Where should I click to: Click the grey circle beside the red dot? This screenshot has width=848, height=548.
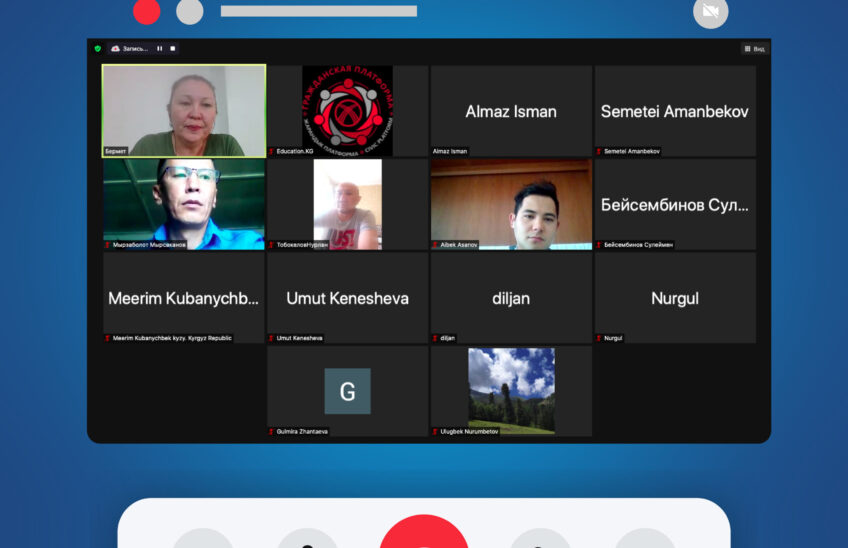(190, 12)
